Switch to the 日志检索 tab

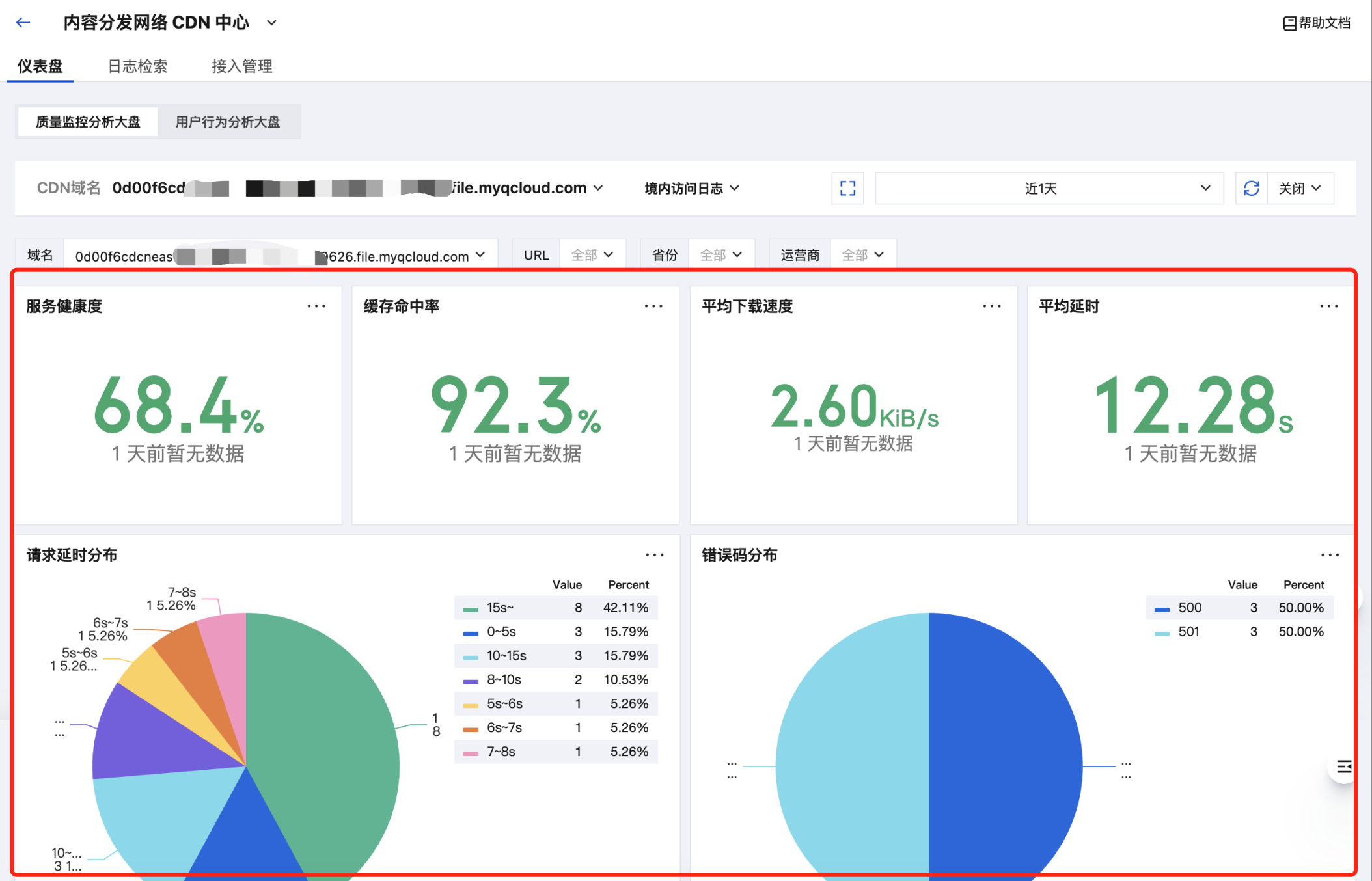tap(137, 66)
